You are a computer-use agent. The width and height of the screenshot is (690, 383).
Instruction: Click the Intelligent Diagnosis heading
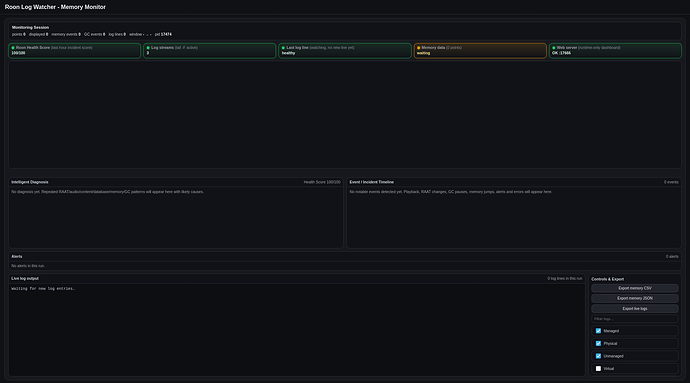coord(30,182)
